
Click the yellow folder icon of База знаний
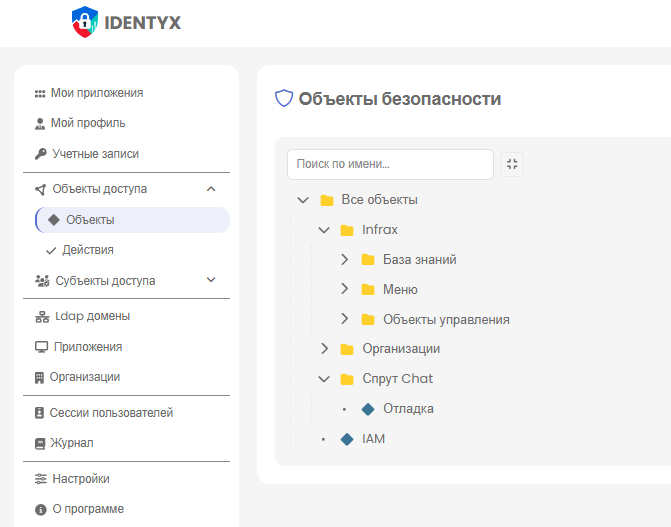(x=368, y=260)
